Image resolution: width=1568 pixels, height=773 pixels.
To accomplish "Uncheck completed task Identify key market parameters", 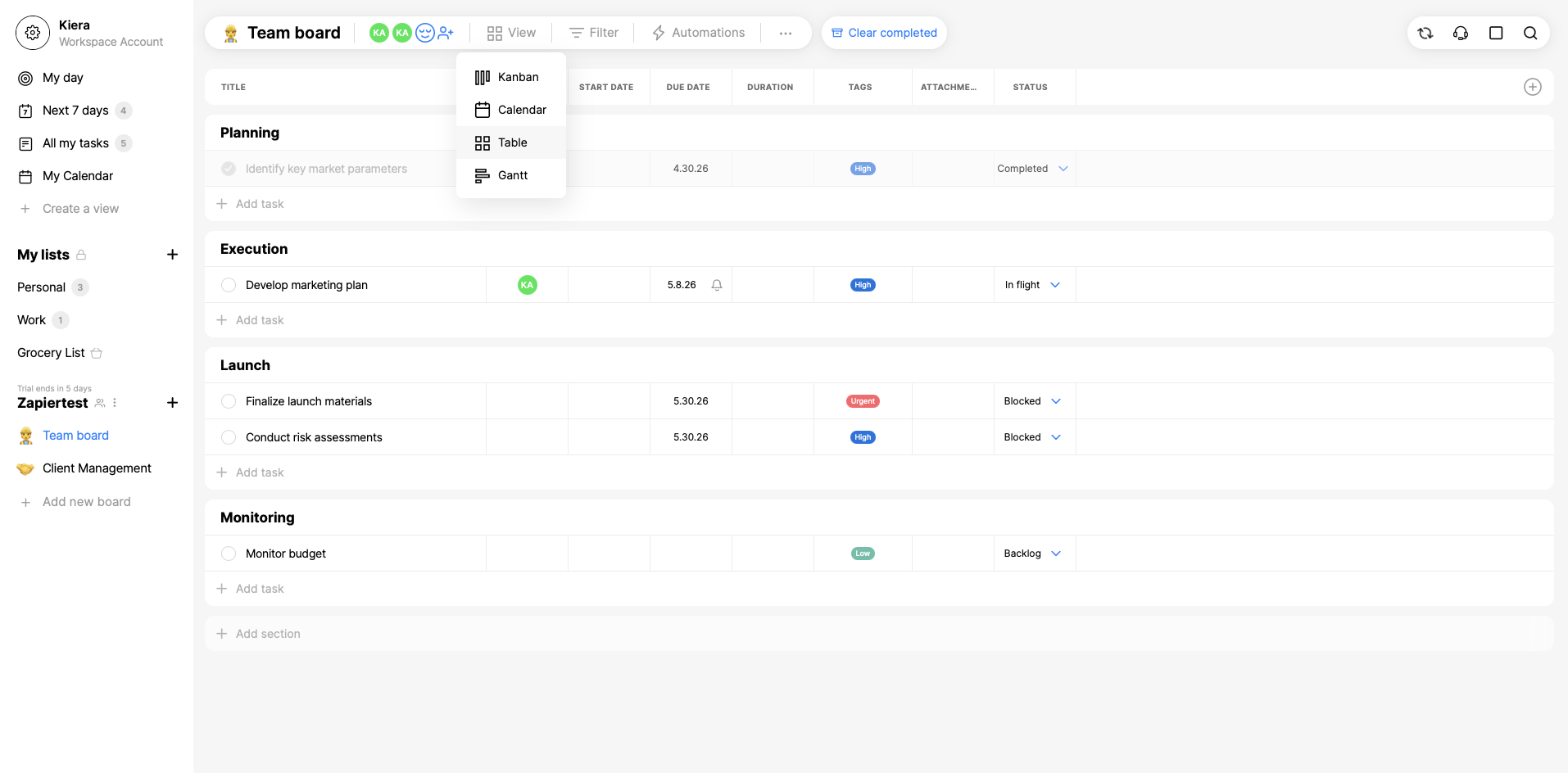I will [x=229, y=169].
